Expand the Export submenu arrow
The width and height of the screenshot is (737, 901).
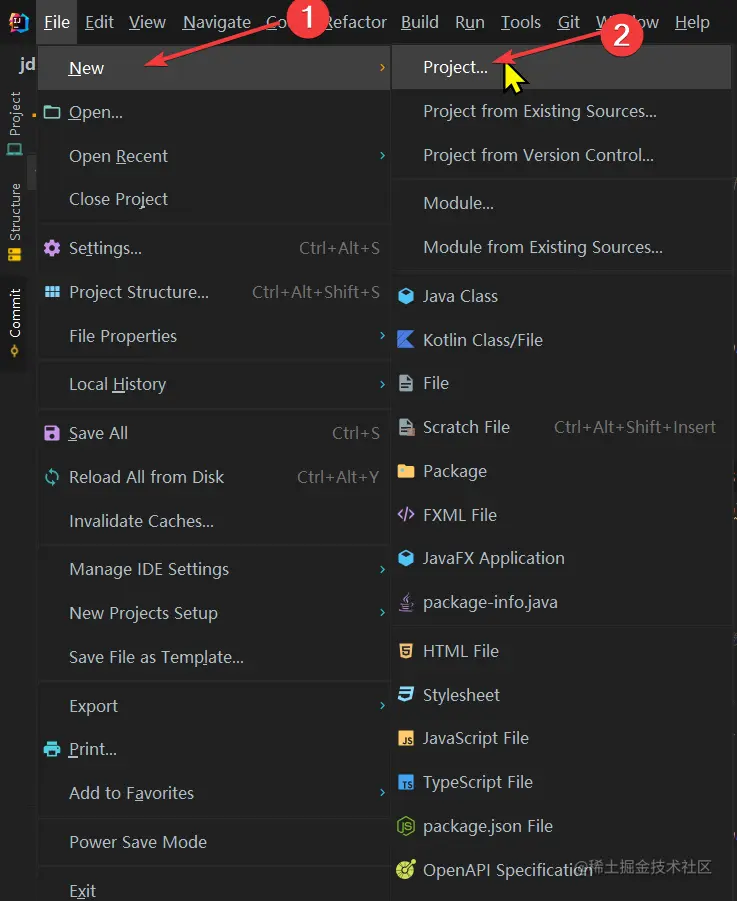pos(383,706)
